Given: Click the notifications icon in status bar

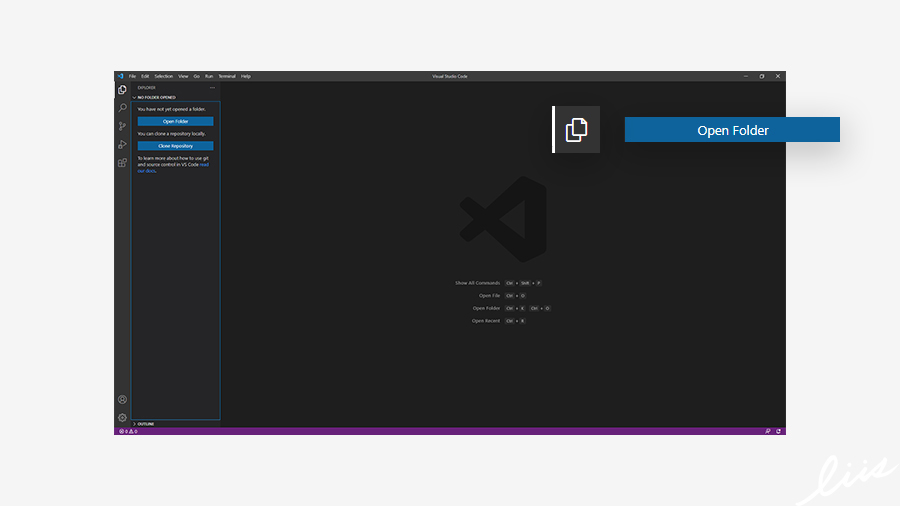Looking at the screenshot, I should [778, 431].
